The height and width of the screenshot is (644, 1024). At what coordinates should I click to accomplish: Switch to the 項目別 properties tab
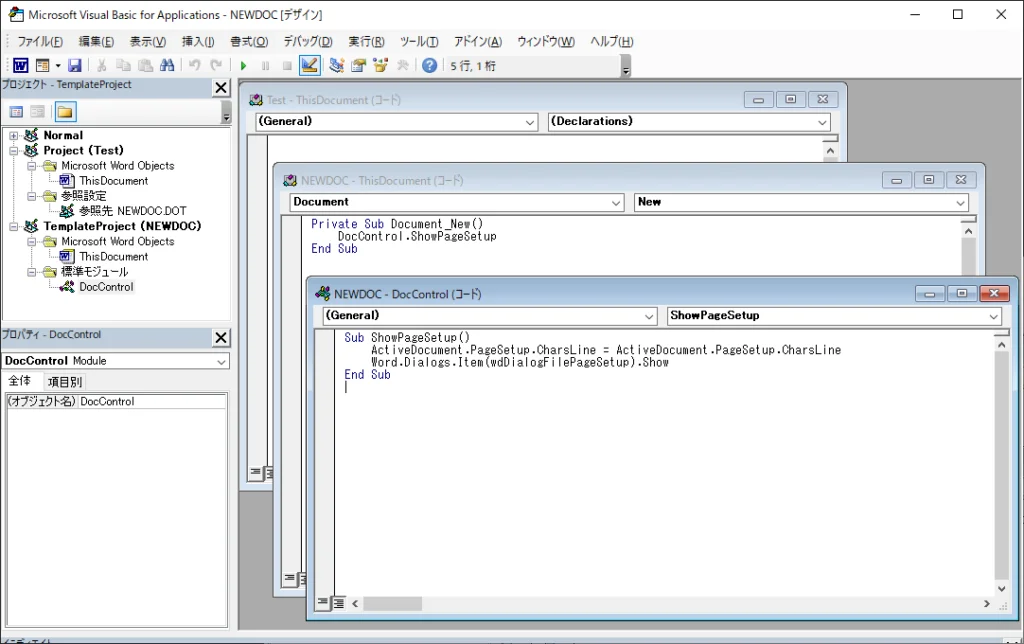point(65,382)
